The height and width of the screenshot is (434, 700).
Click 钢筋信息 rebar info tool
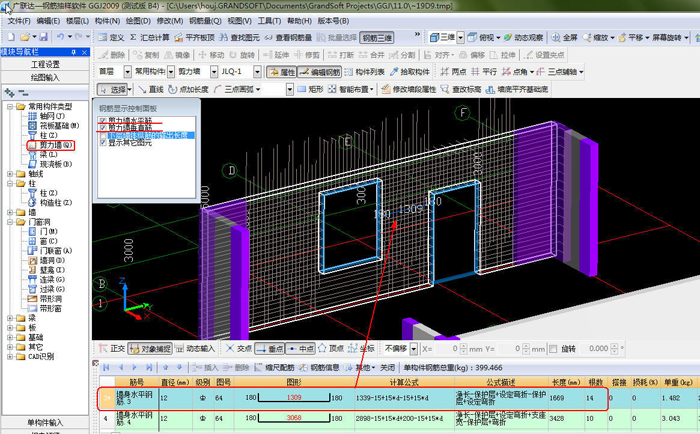319,367
